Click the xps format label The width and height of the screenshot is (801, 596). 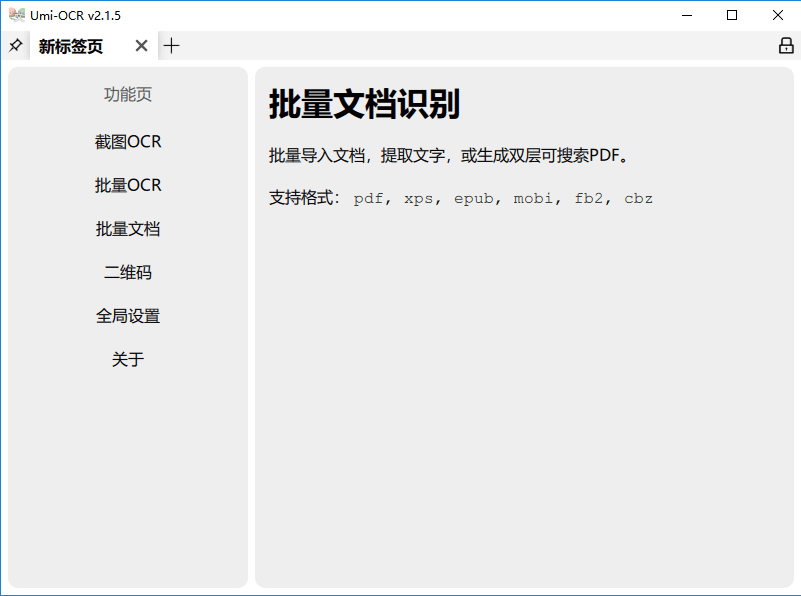click(419, 198)
